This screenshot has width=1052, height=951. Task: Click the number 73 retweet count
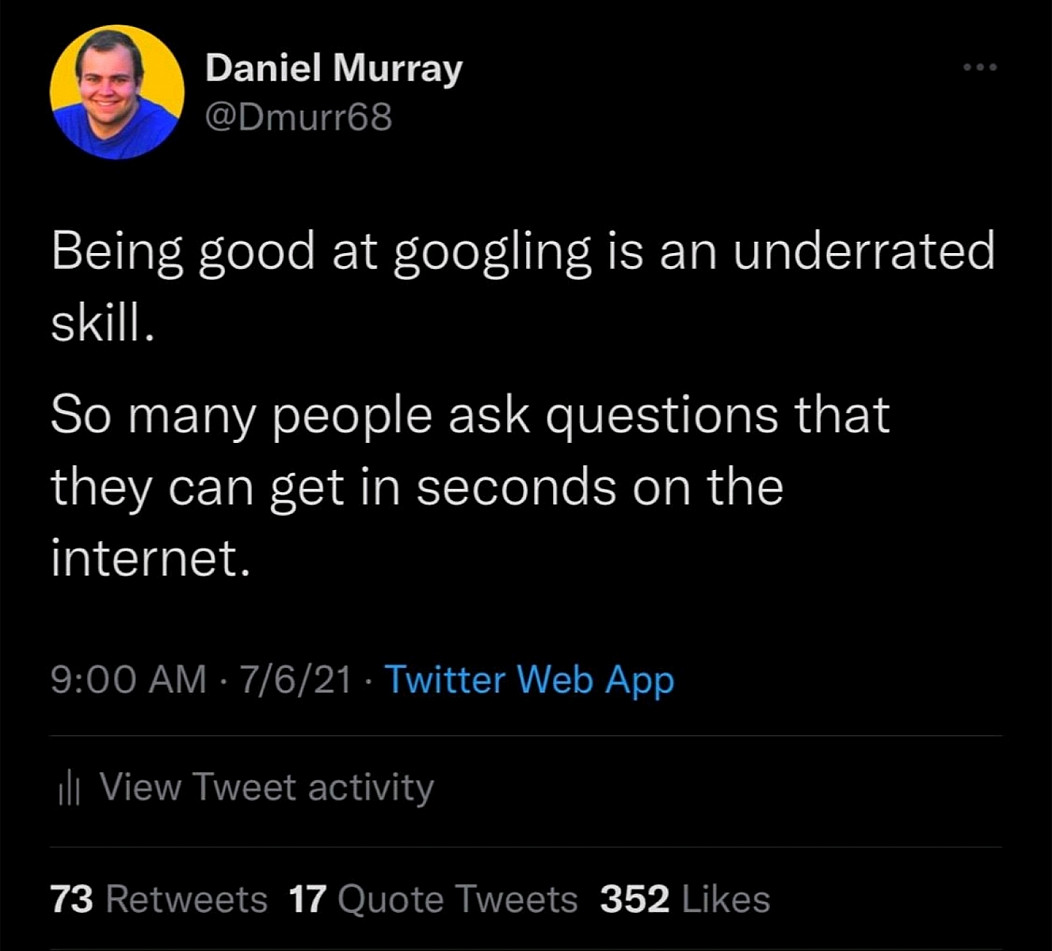(72, 899)
